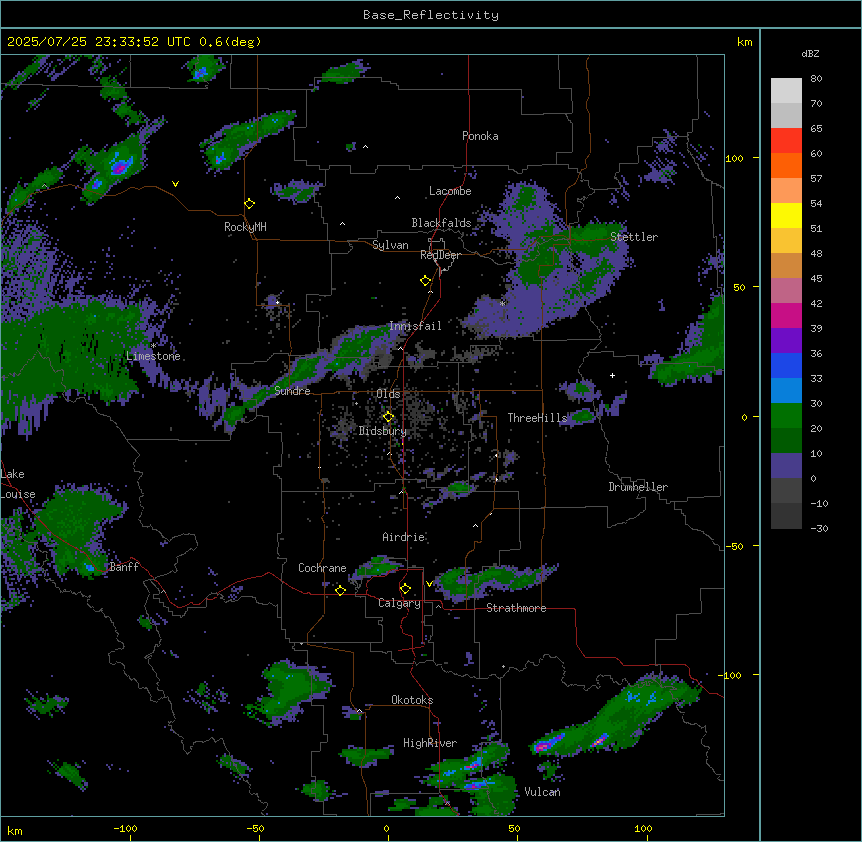Click the Calgary city label

pos(399,603)
